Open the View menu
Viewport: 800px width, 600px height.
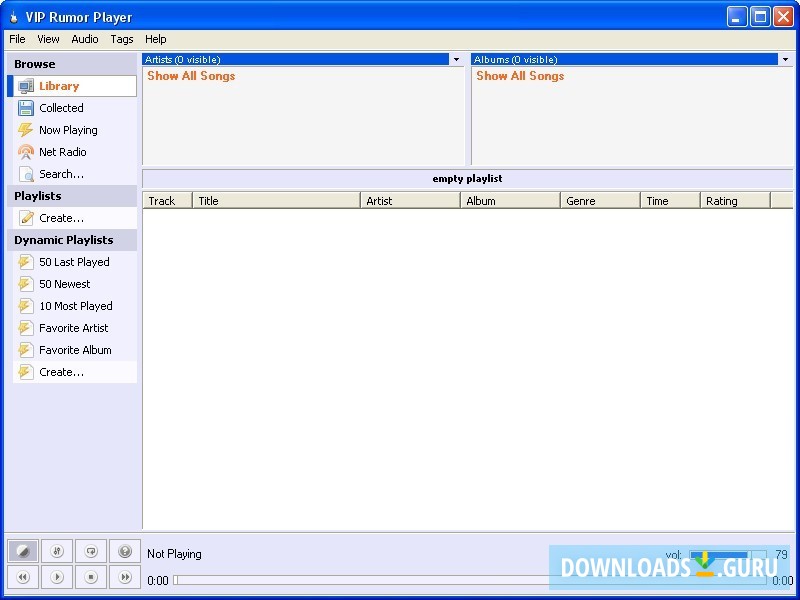[x=48, y=39]
